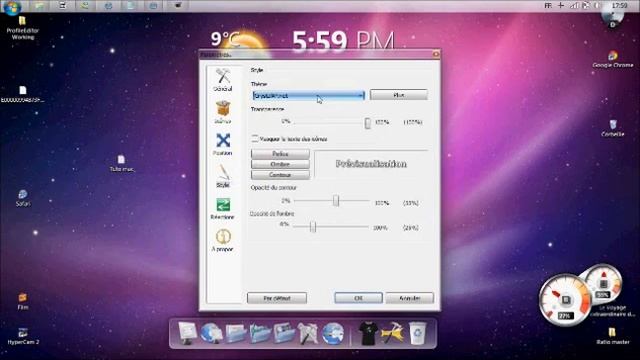The image size is (640, 360).
Task: Open the recycle bin in the dock
Action: (418, 333)
